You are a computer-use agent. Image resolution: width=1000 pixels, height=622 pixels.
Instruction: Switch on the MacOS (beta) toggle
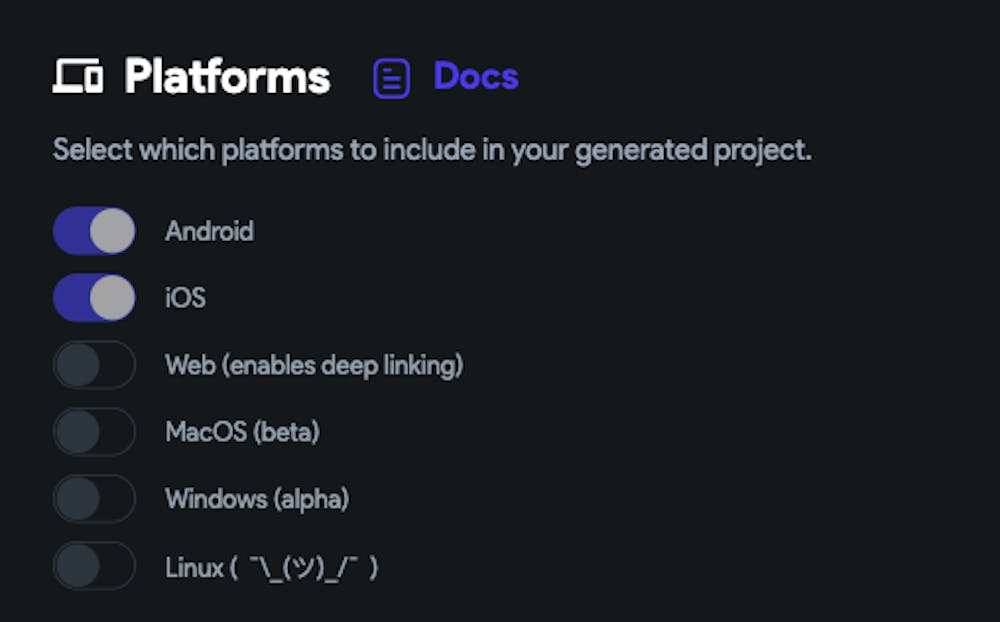coord(94,432)
